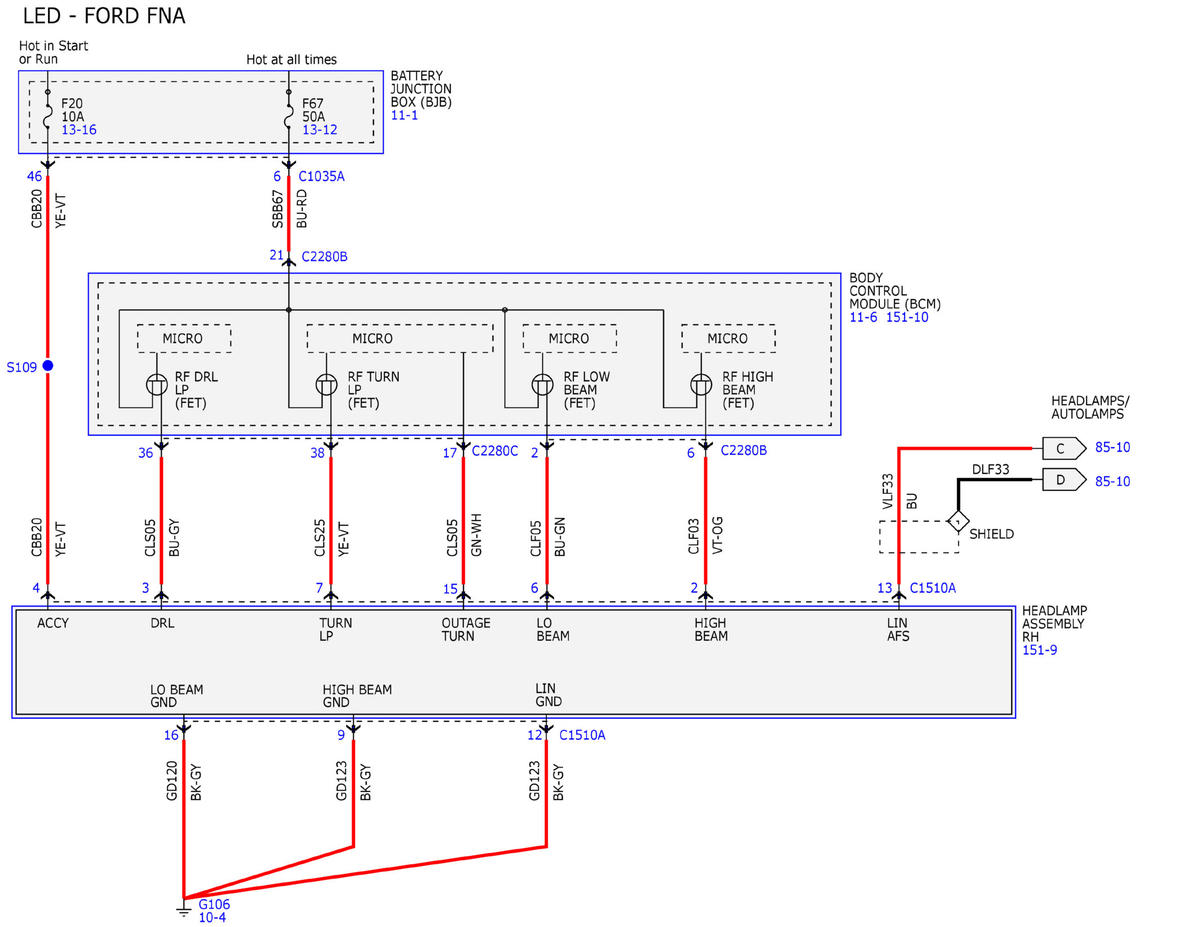Click the S109 splice dot
The height and width of the screenshot is (927, 1200).
[x=48, y=366]
